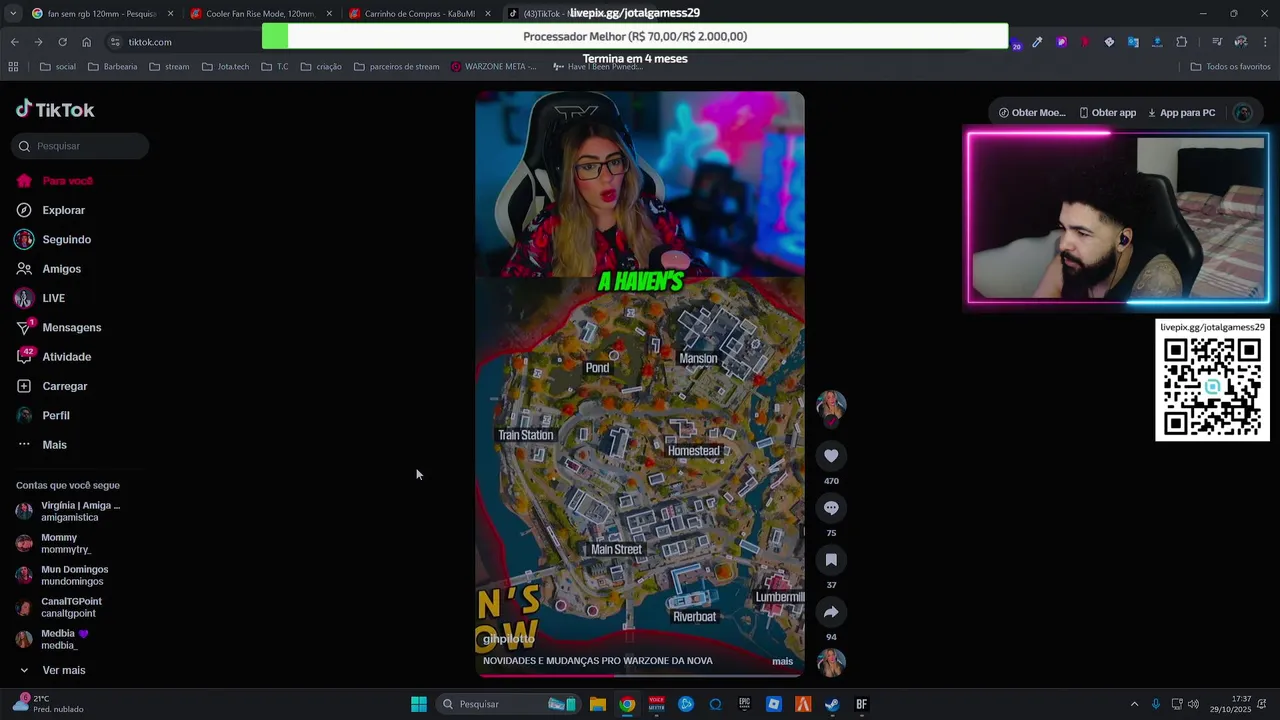Open the Windows Start menu
The height and width of the screenshot is (720, 1280).
[419, 704]
